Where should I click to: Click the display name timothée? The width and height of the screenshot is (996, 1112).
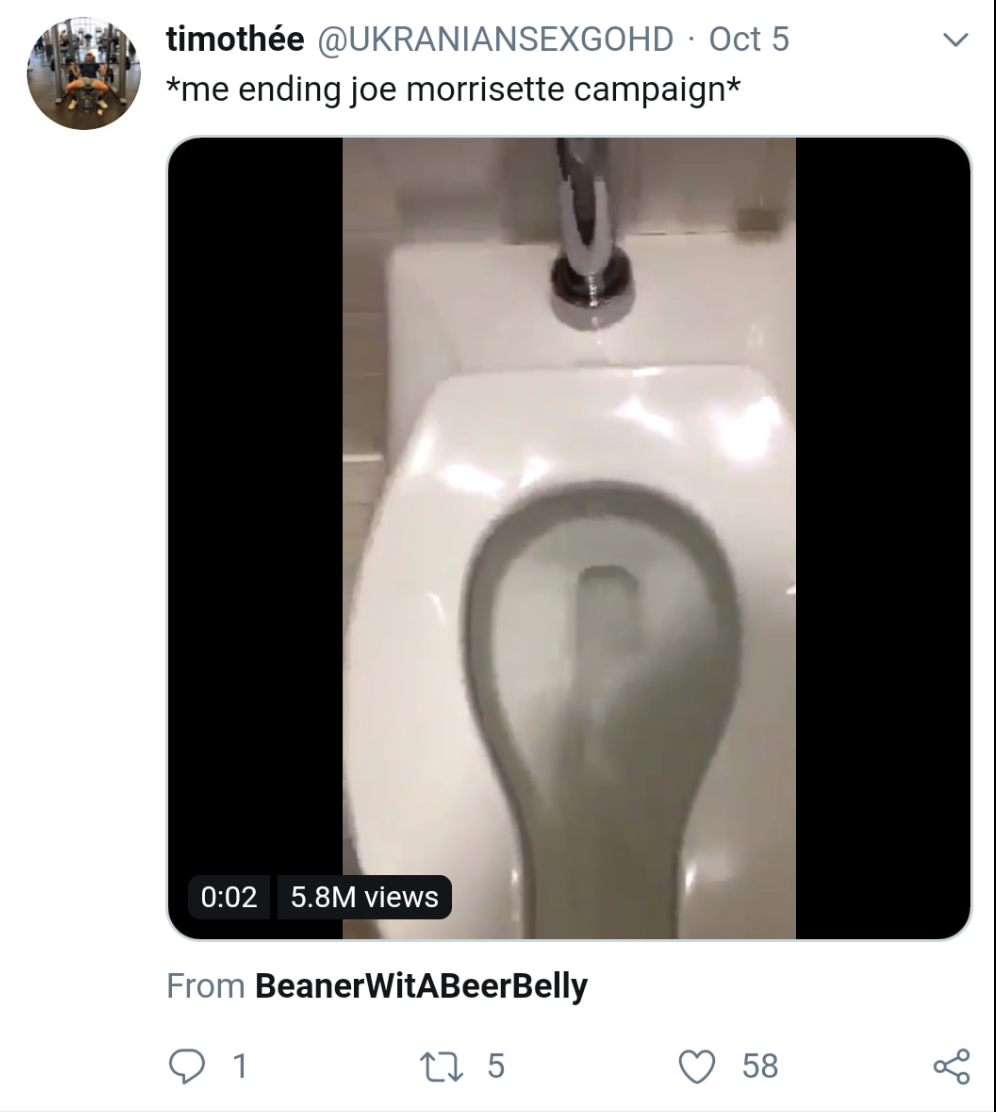[235, 39]
